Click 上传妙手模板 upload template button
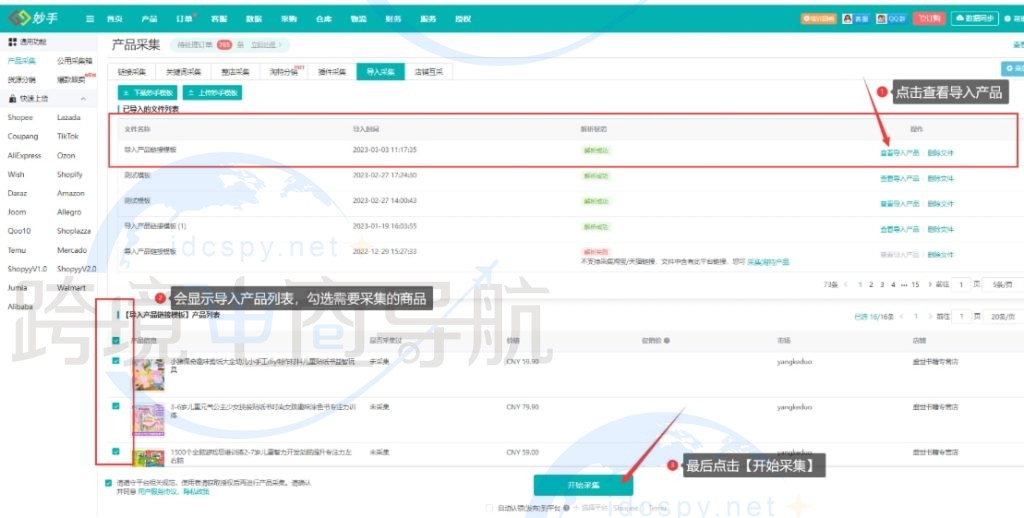The height and width of the screenshot is (518, 1024). tap(213, 92)
